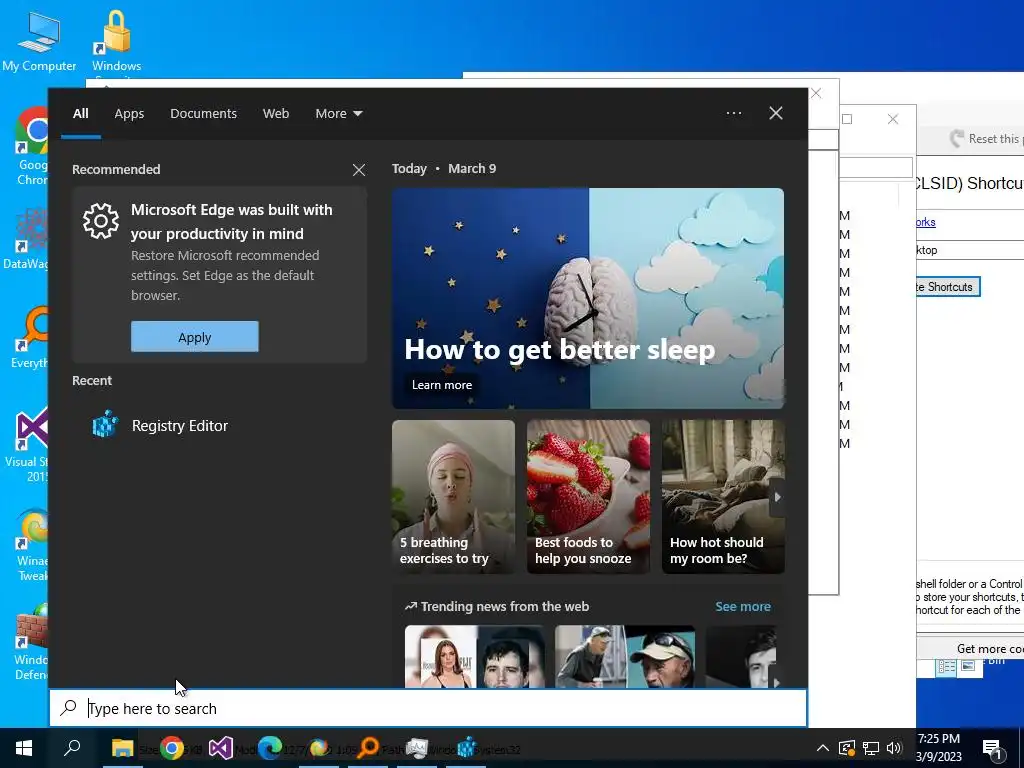This screenshot has width=1024, height=768.
Task: Click Learn more on sleep article
Action: 441,385
